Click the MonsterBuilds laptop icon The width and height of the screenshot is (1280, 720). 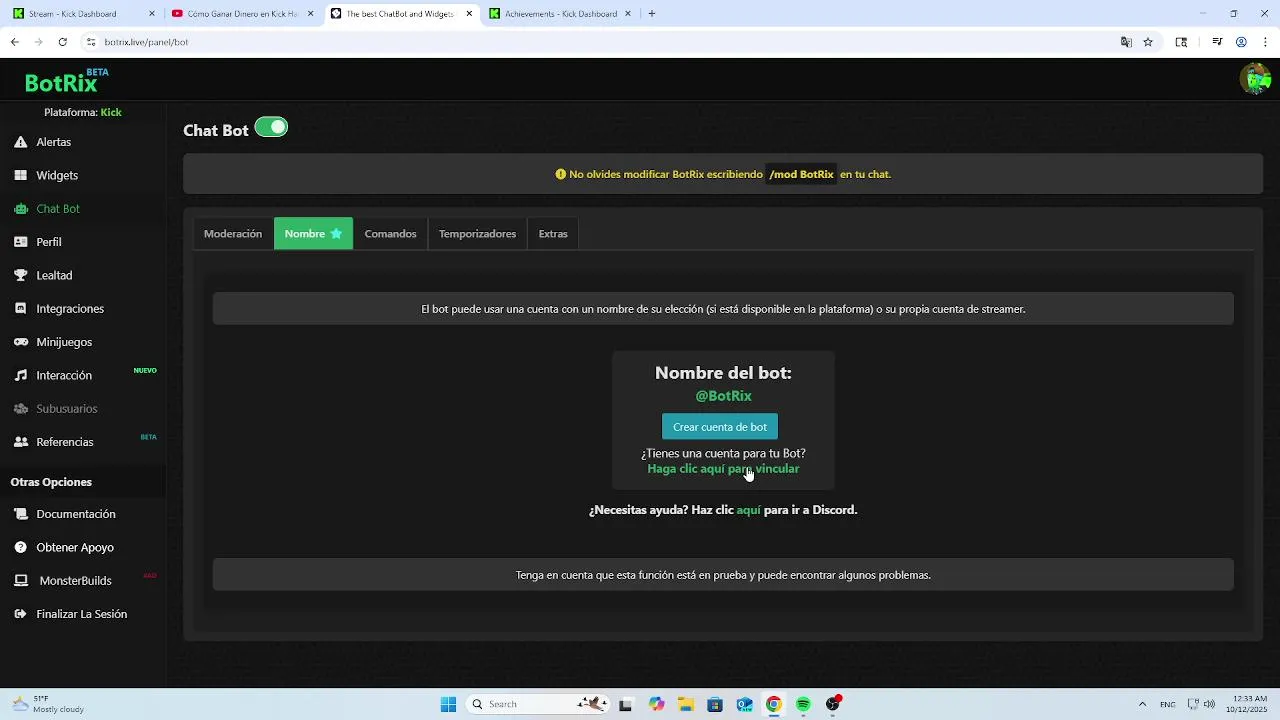coord(20,580)
